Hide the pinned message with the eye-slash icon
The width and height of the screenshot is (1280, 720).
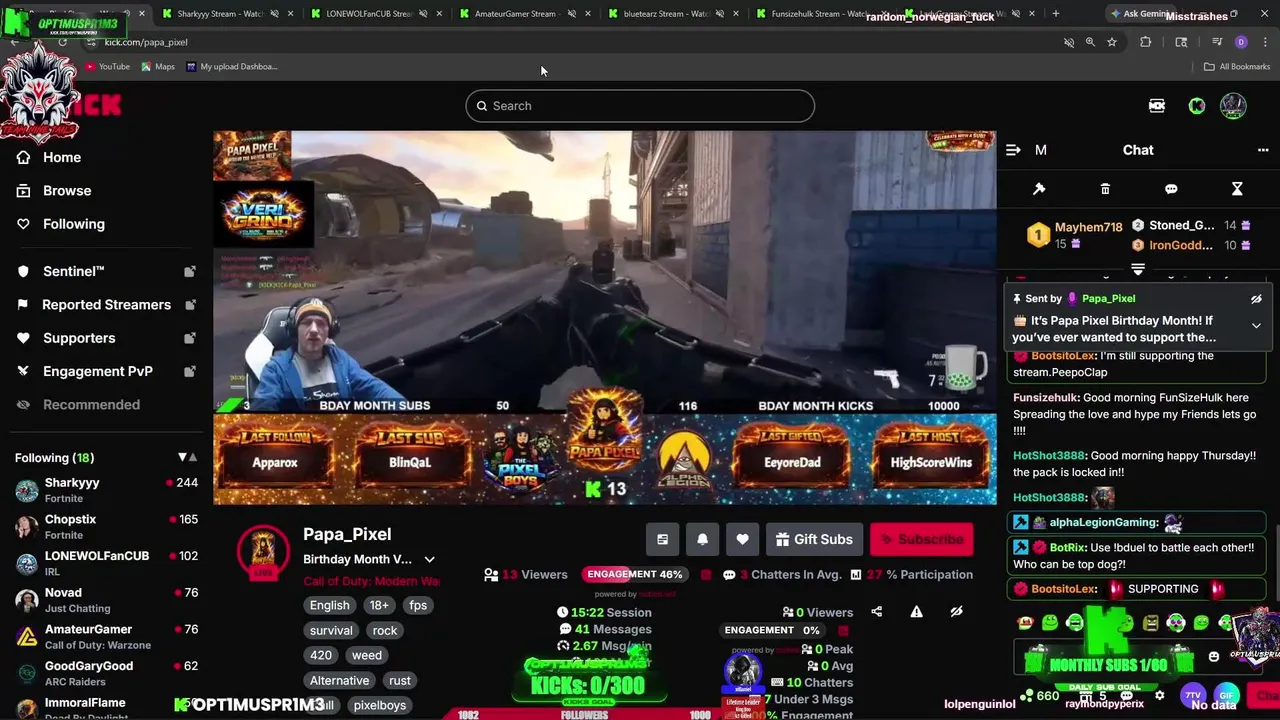1256,299
